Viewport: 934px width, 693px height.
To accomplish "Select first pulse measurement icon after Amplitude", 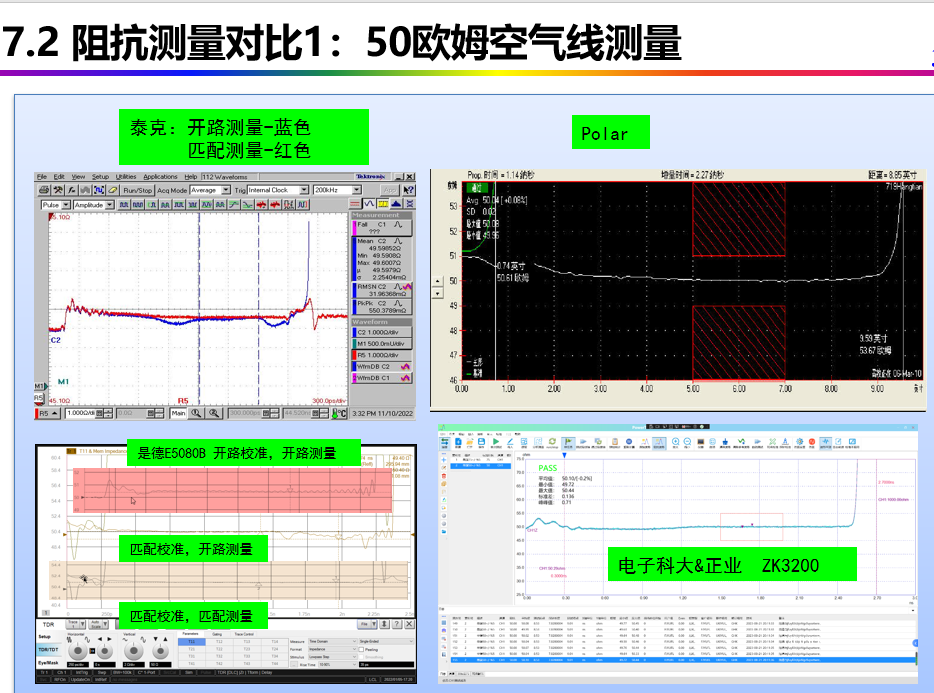I will coord(123,204).
